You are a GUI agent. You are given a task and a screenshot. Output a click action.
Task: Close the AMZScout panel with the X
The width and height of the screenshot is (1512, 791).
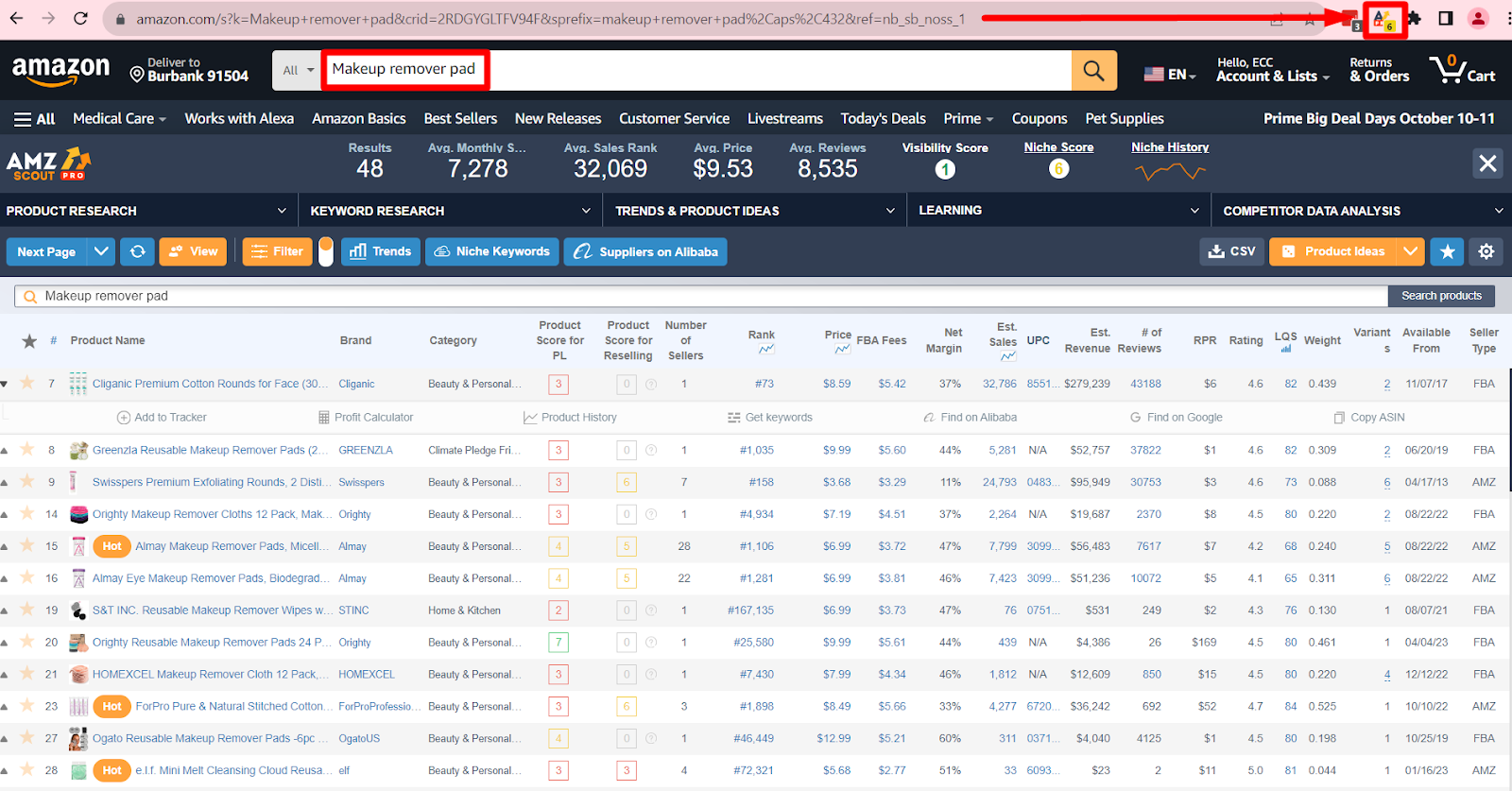[x=1487, y=163]
